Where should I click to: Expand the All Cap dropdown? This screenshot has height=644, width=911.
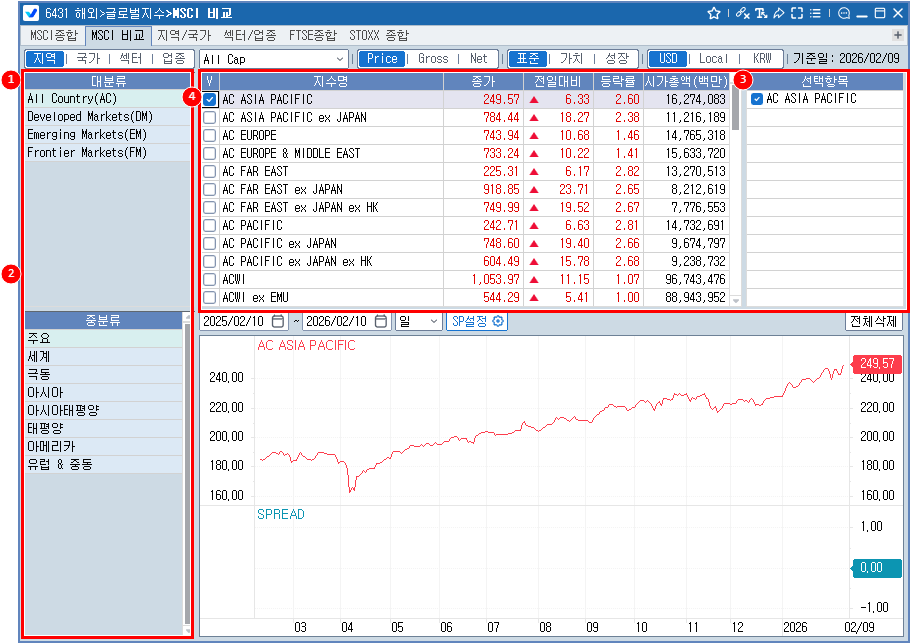340,59
